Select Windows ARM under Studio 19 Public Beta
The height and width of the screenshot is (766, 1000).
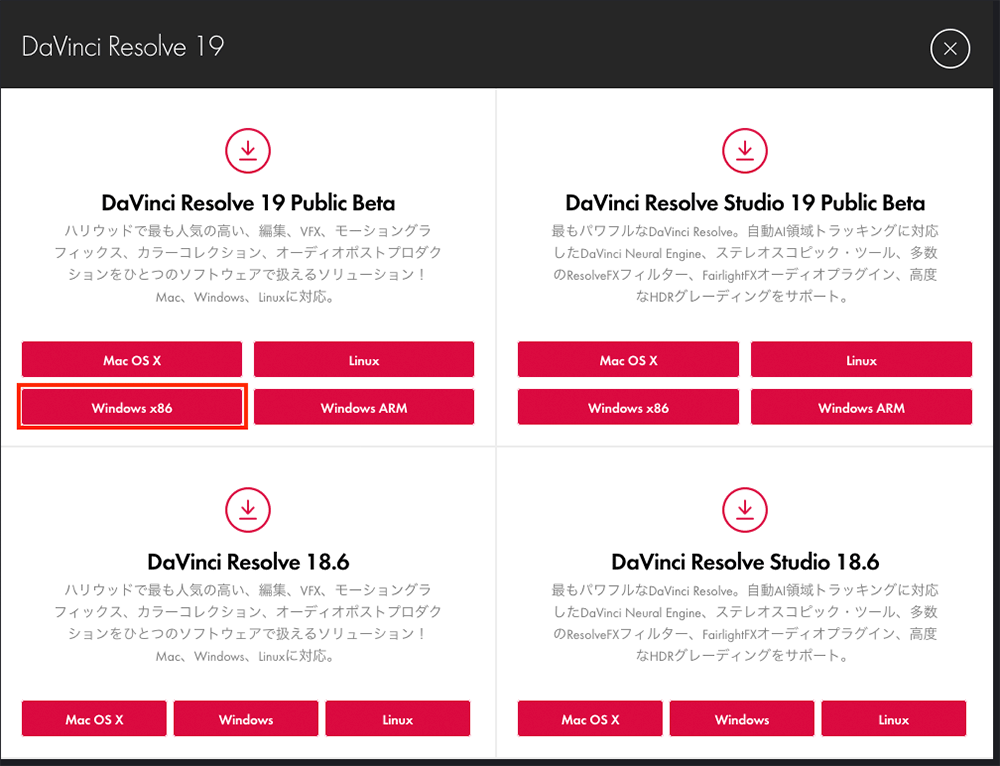[862, 407]
